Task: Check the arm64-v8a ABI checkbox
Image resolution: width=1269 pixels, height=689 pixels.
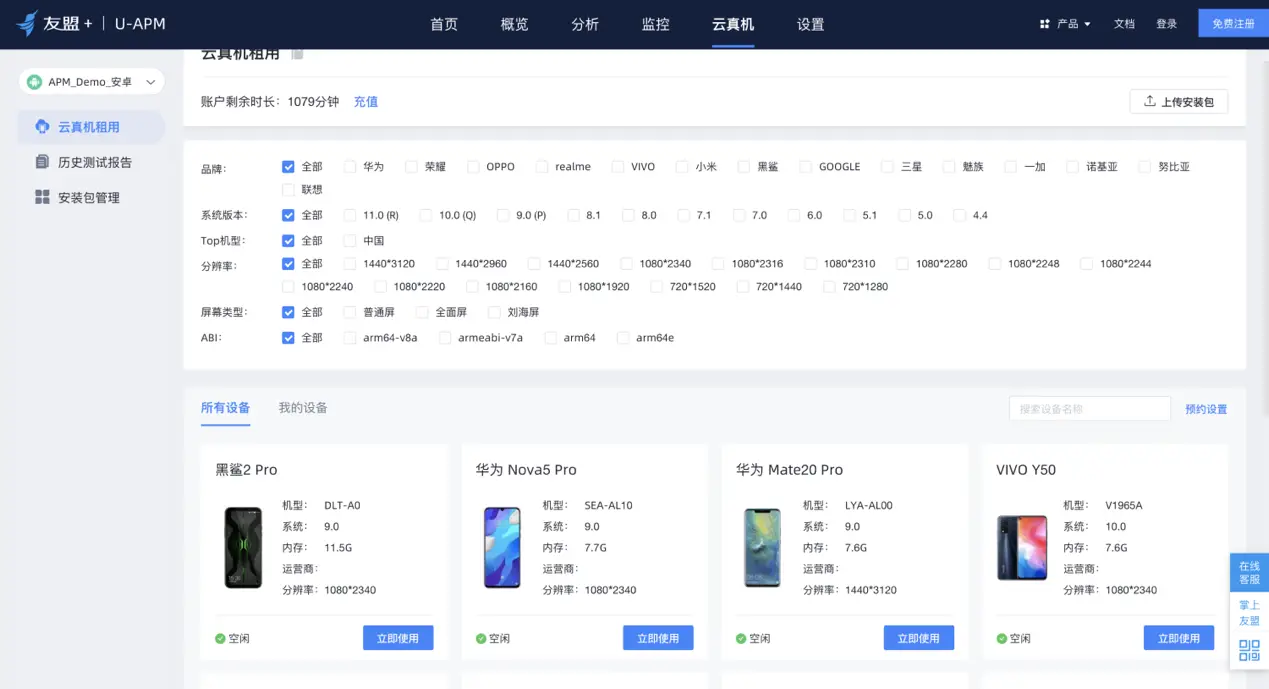Action: [x=350, y=338]
